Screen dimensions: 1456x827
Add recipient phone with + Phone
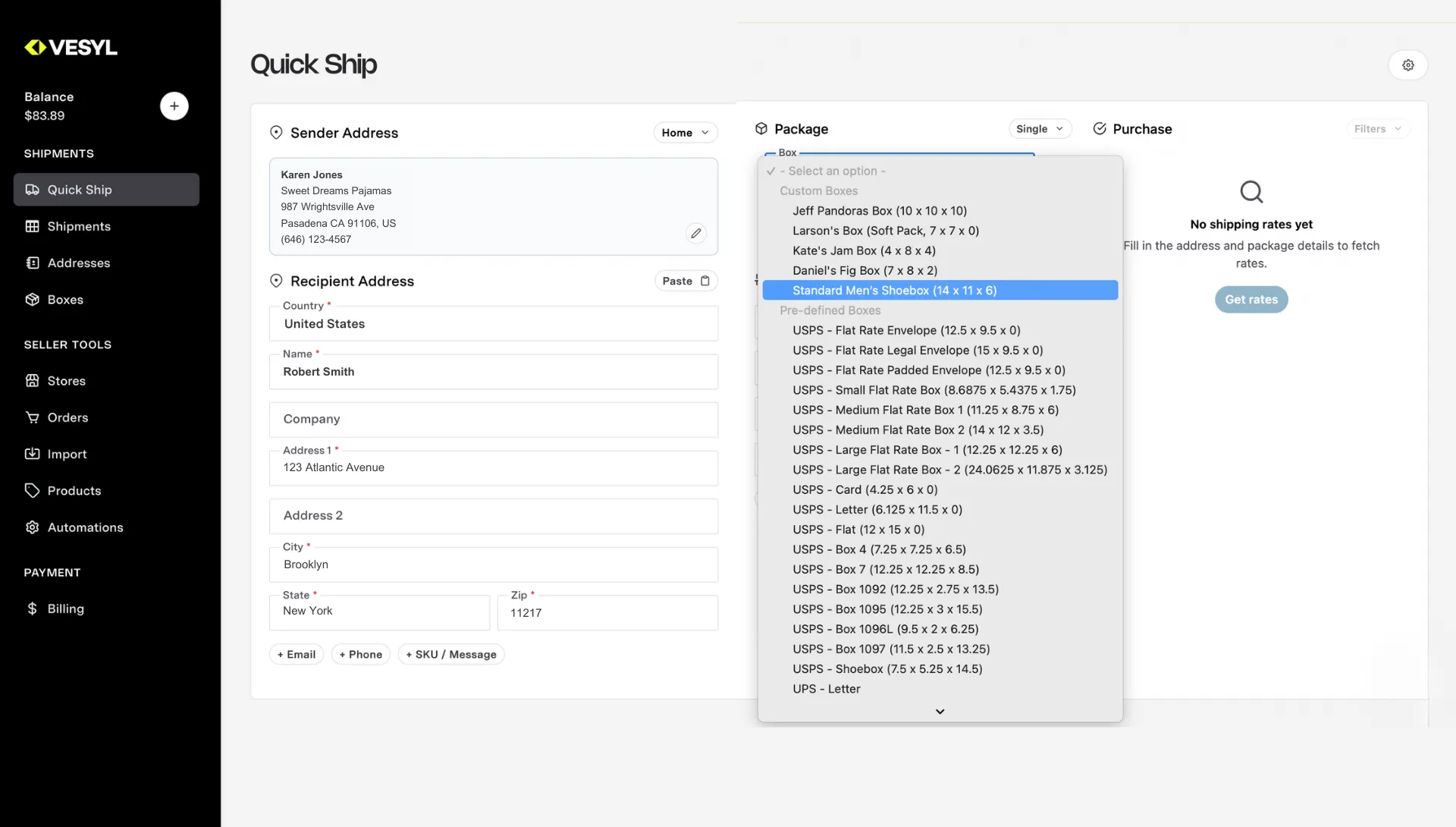coord(361,655)
